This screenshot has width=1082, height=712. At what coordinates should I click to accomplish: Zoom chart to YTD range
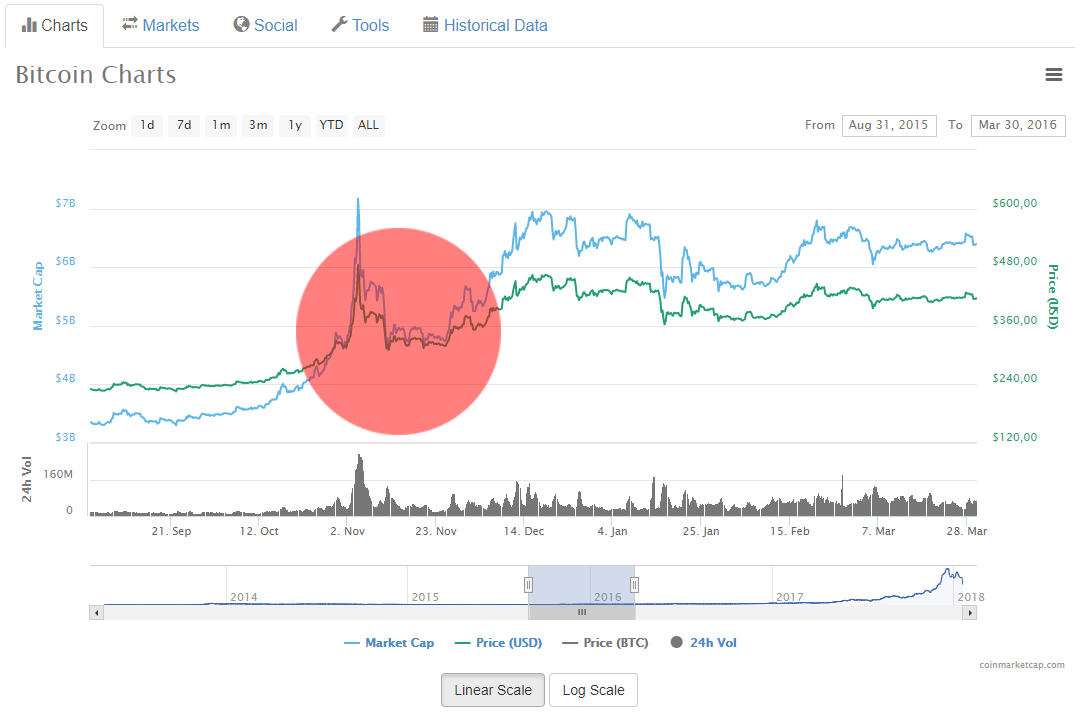(331, 125)
